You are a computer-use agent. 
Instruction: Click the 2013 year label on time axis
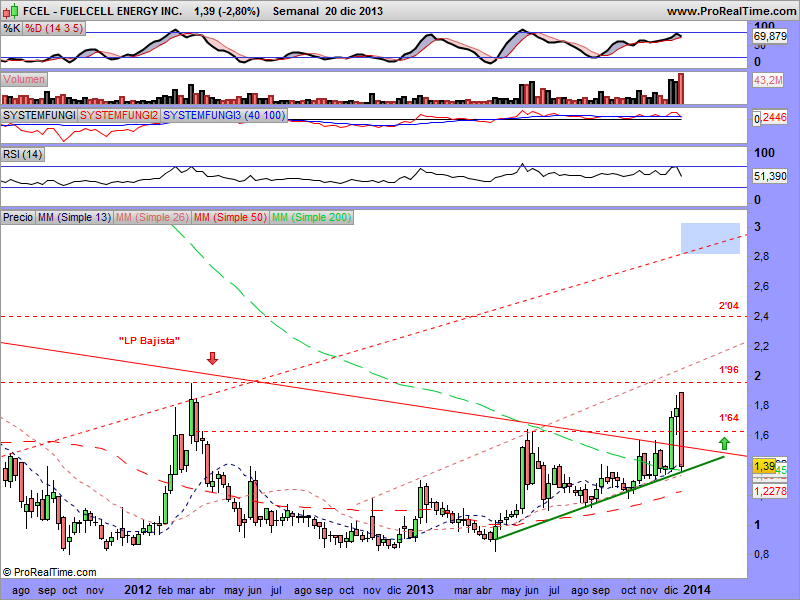click(420, 590)
